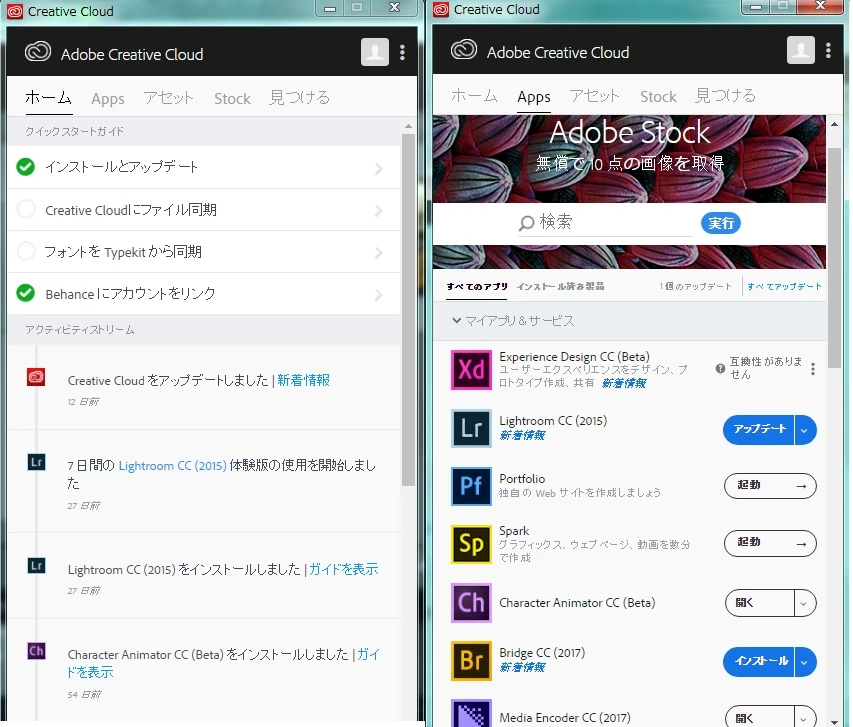Click the magnifier icon in Adobe Stock search
Screen dimensions: 853x727
tap(526, 223)
